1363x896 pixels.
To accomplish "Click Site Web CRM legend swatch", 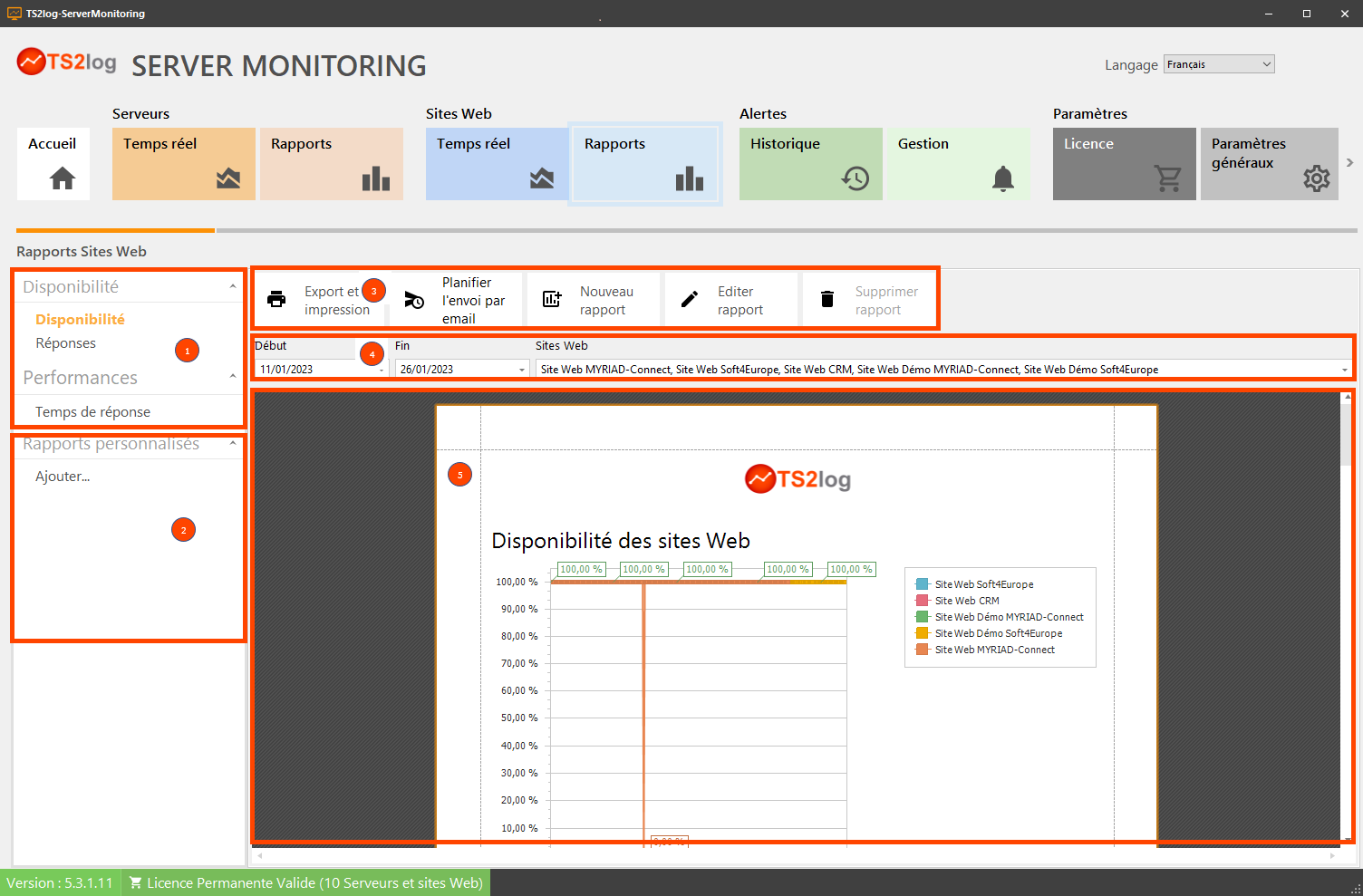I will [923, 601].
